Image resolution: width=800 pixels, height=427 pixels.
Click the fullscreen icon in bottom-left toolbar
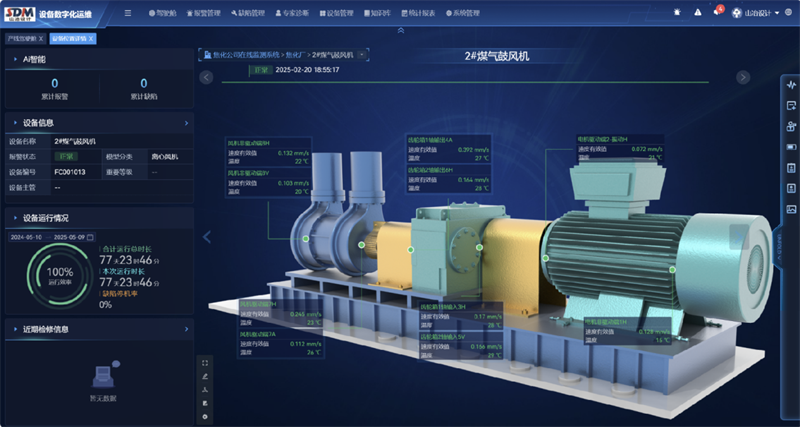[x=205, y=363]
